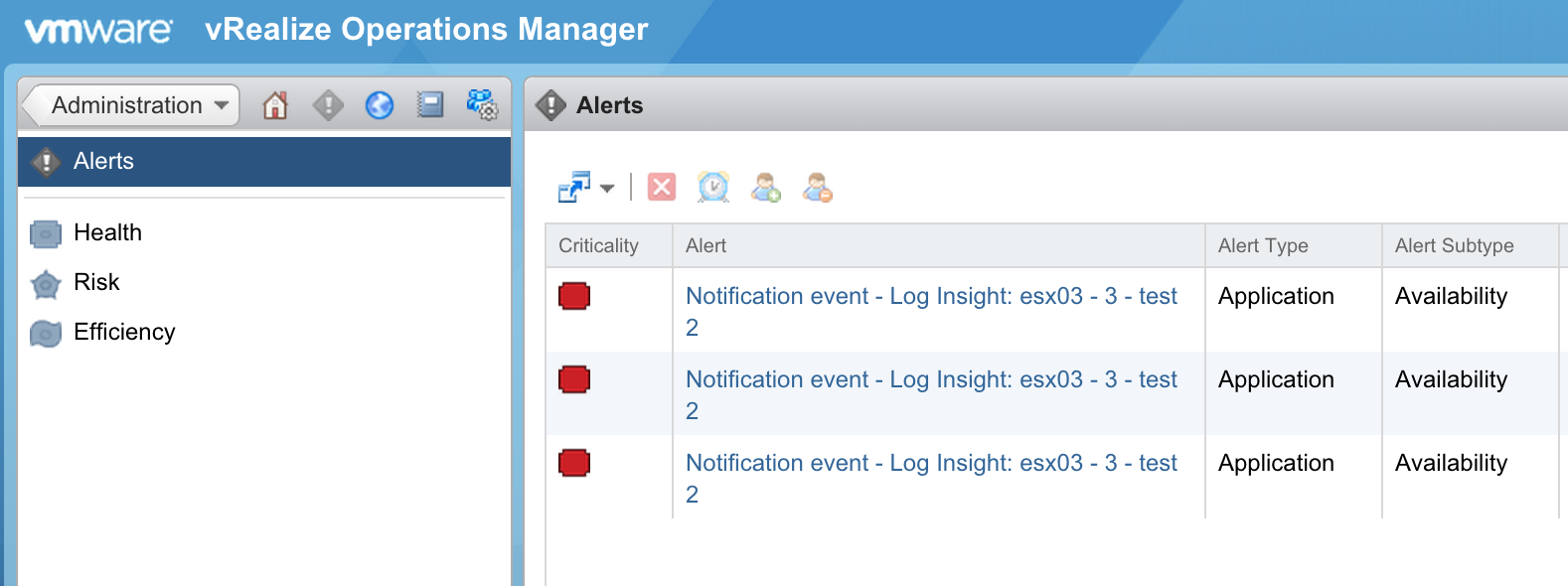Open the first Log Insight notification alert
The height and width of the screenshot is (586, 1568).
click(x=930, y=296)
